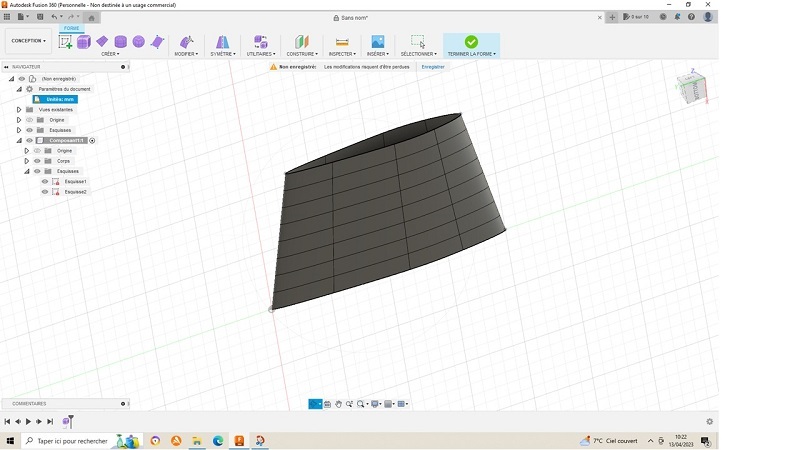Expand the Vues existantes folder
Image resolution: width=800 pixels, height=450 pixels.
pyautogui.click(x=18, y=110)
